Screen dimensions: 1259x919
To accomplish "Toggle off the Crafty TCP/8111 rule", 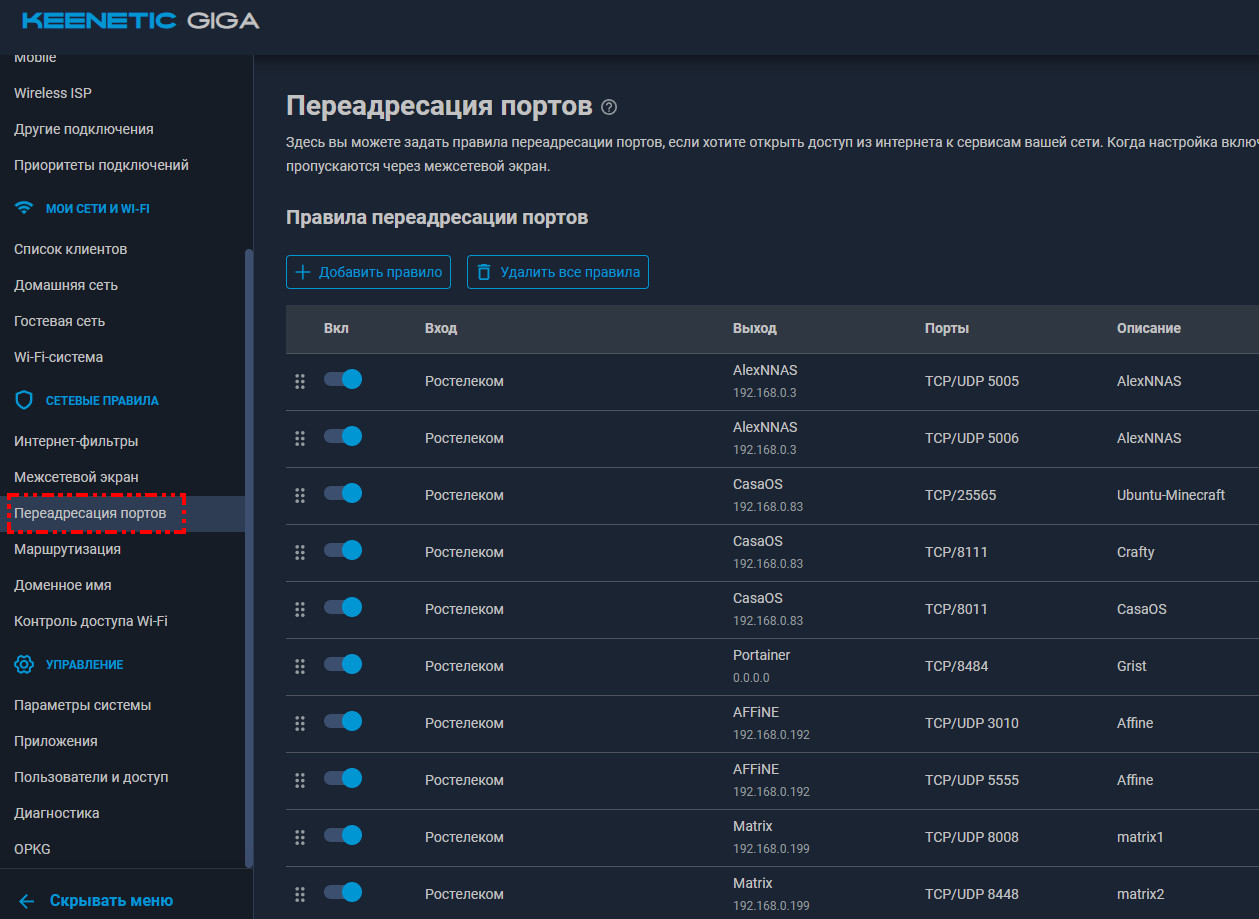I will (342, 550).
